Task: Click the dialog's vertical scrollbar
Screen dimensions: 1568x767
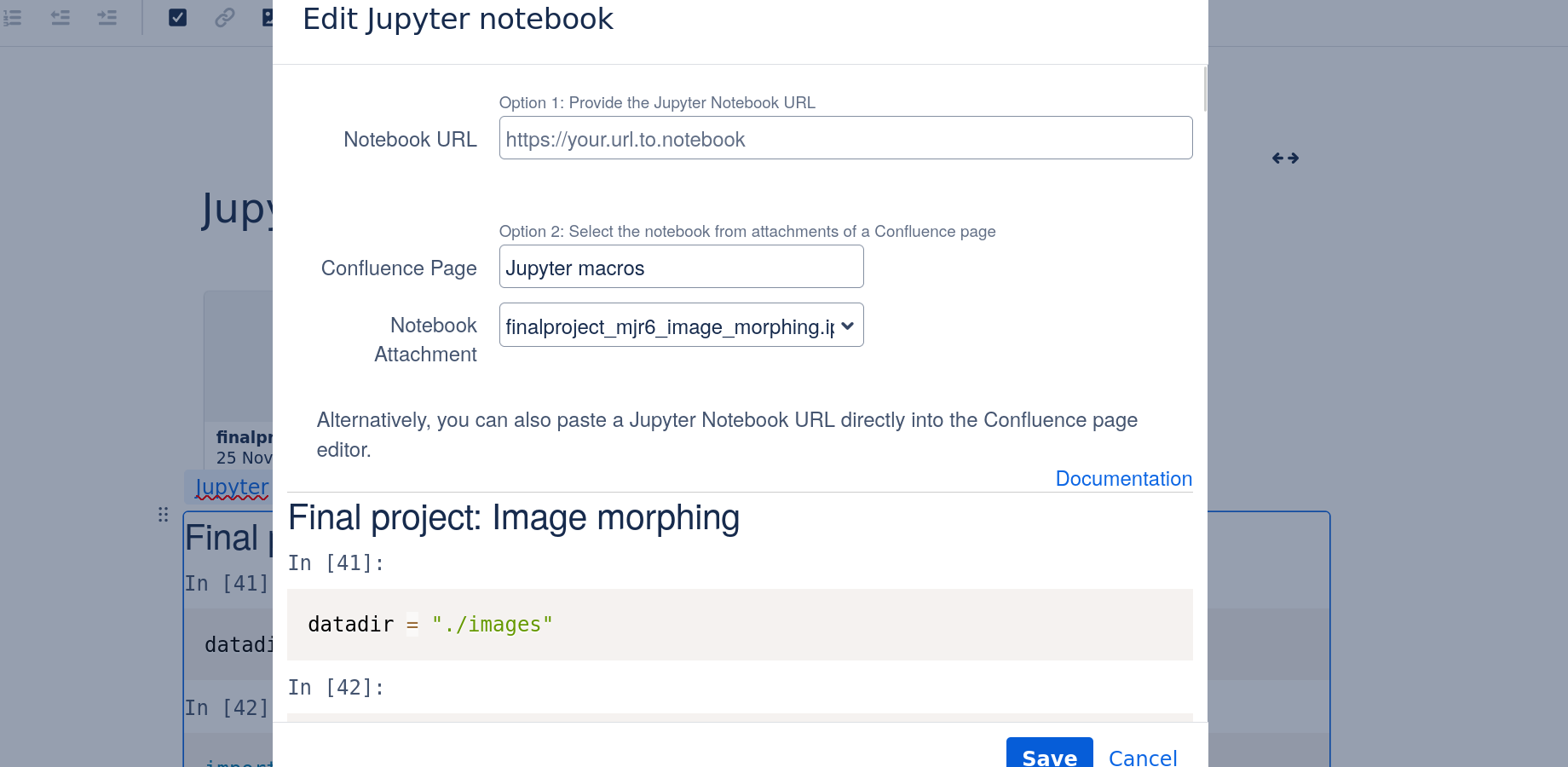Action: coord(1205,89)
